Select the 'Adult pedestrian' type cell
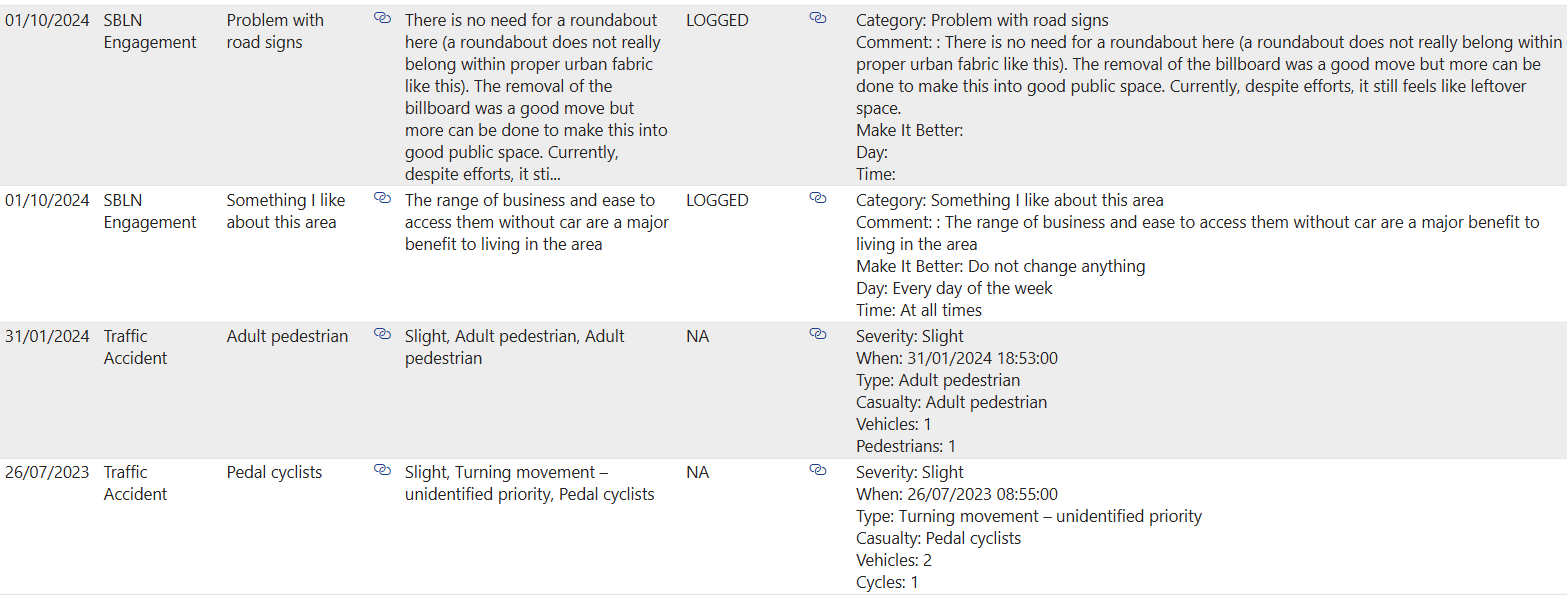Screen dimensions: 1567x595 coord(287,337)
